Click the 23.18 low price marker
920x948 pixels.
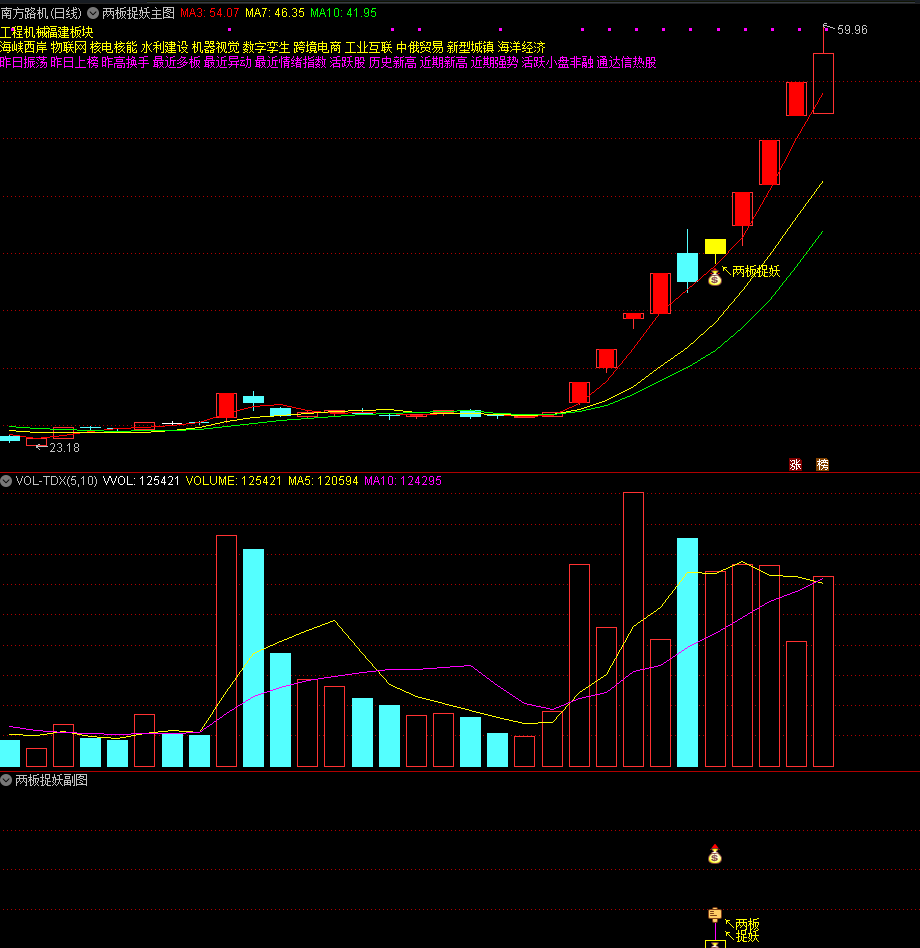(x=64, y=447)
